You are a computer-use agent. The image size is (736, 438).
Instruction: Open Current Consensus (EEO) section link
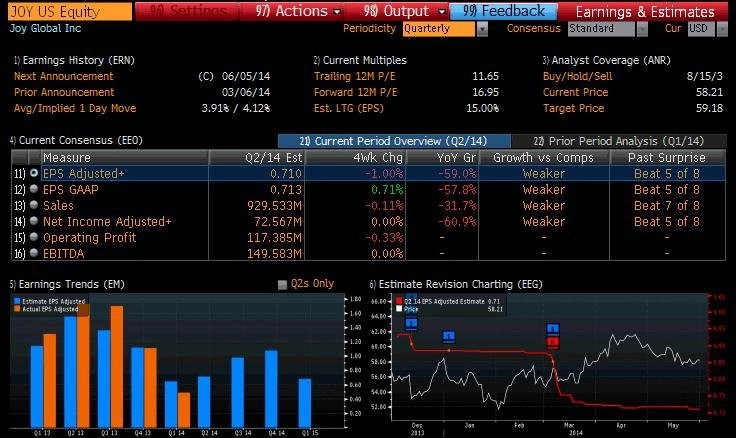click(76, 140)
